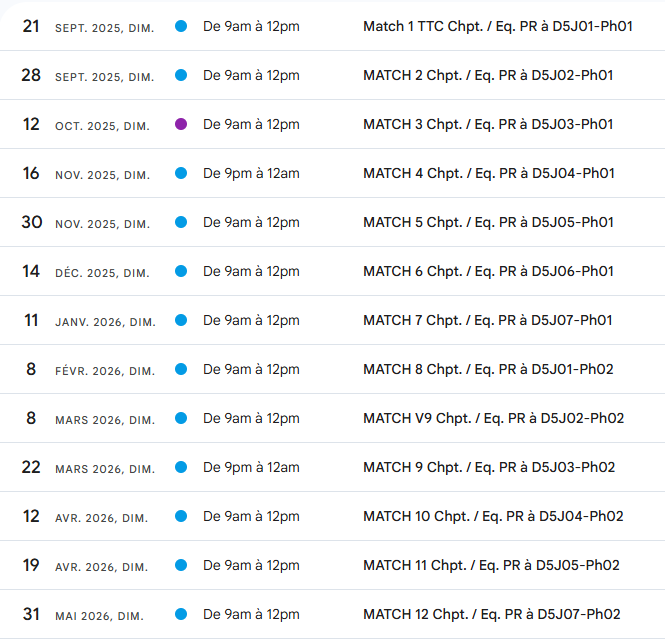Open MATCH V9 Chpt. D5J02-Ph02 event
Viewport: 665px width, 640px height.
[494, 418]
